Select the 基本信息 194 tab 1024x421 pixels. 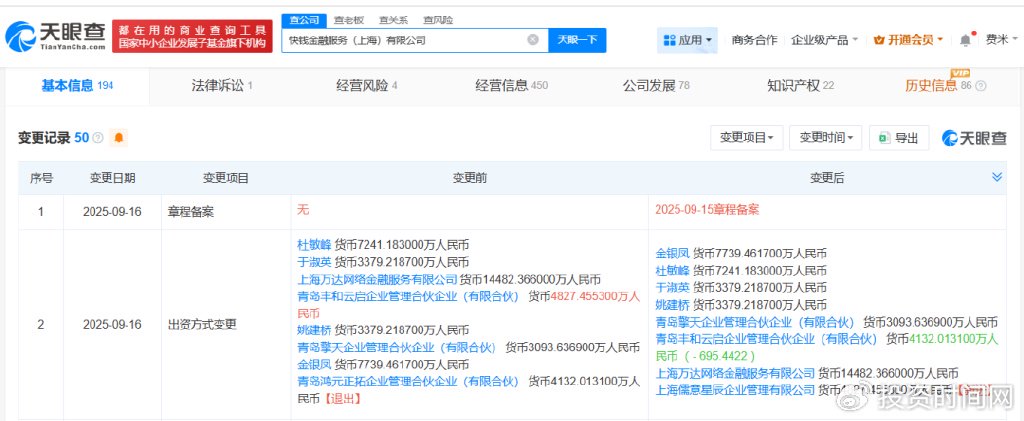[77, 86]
